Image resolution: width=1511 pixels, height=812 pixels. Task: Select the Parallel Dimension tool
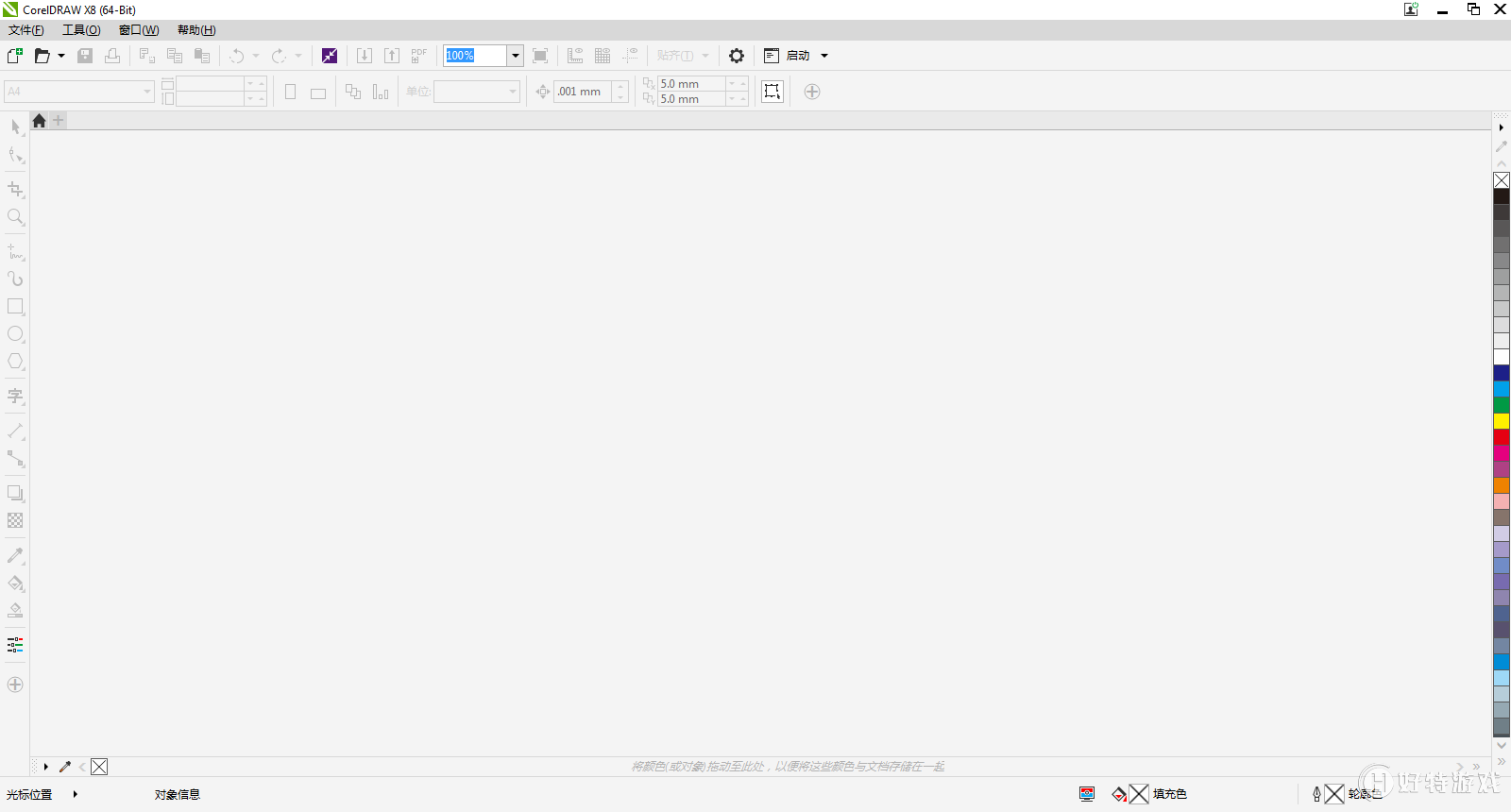click(15, 431)
